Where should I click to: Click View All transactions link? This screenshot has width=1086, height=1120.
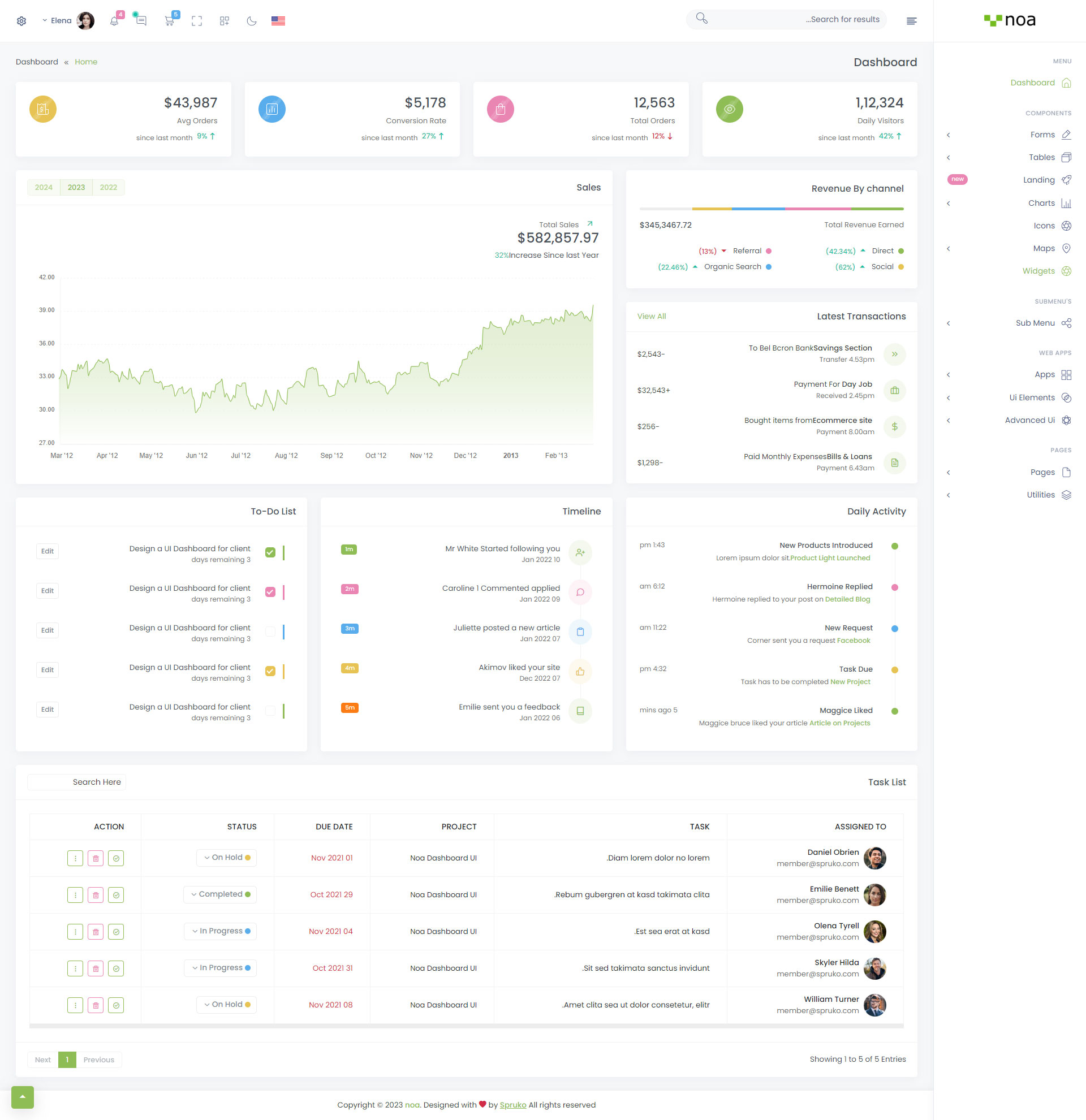[x=652, y=317]
